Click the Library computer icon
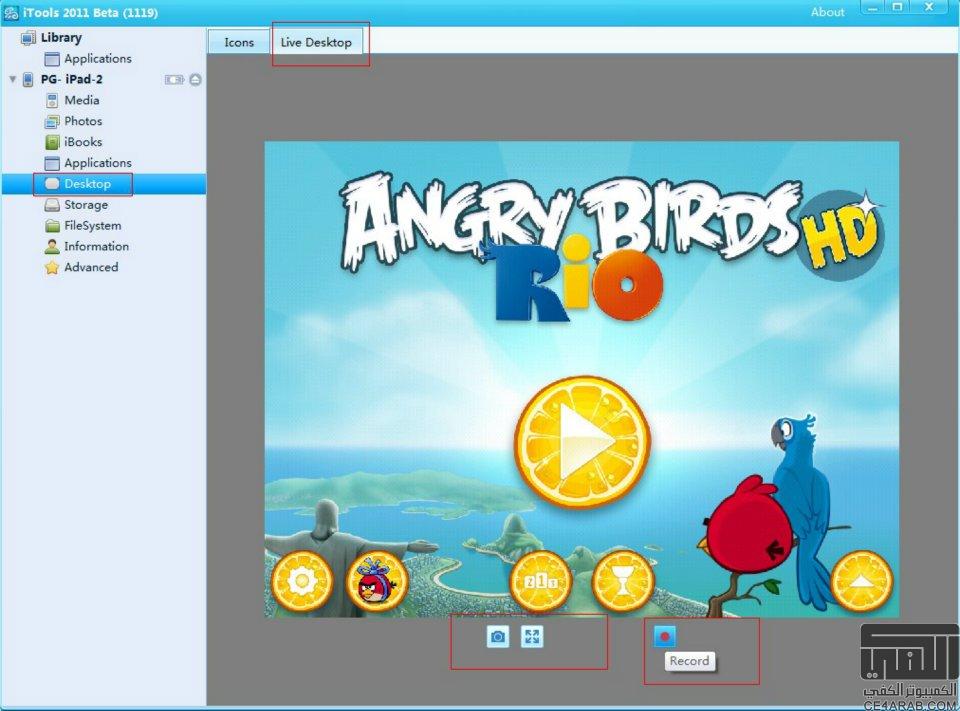This screenshot has width=960, height=711. [28, 38]
